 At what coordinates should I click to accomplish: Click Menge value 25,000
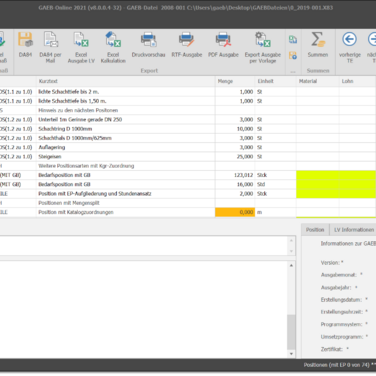click(245, 157)
